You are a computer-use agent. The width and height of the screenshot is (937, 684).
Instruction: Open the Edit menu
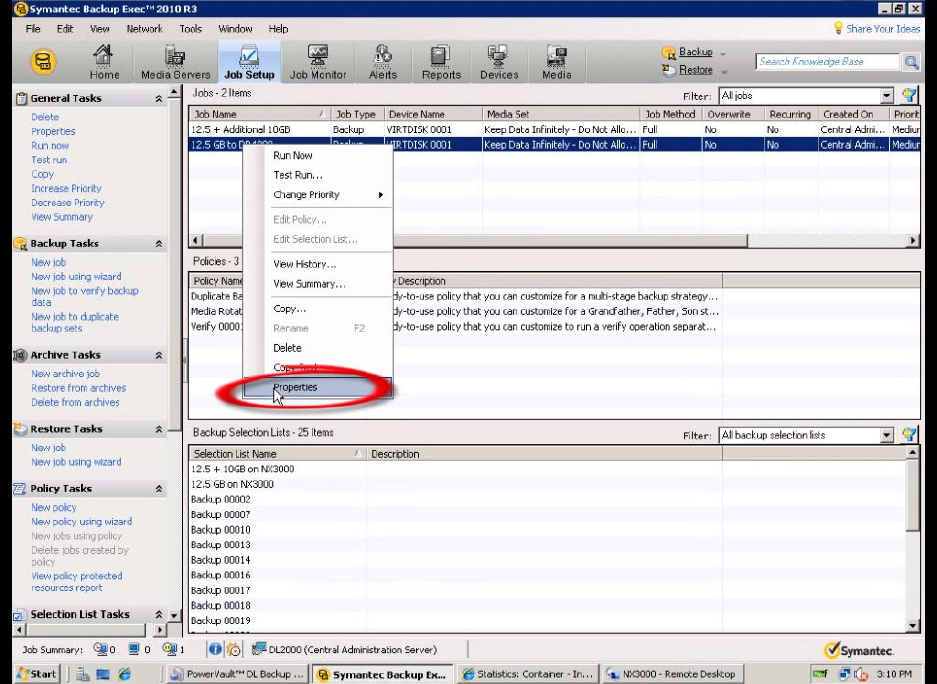[x=65, y=29]
